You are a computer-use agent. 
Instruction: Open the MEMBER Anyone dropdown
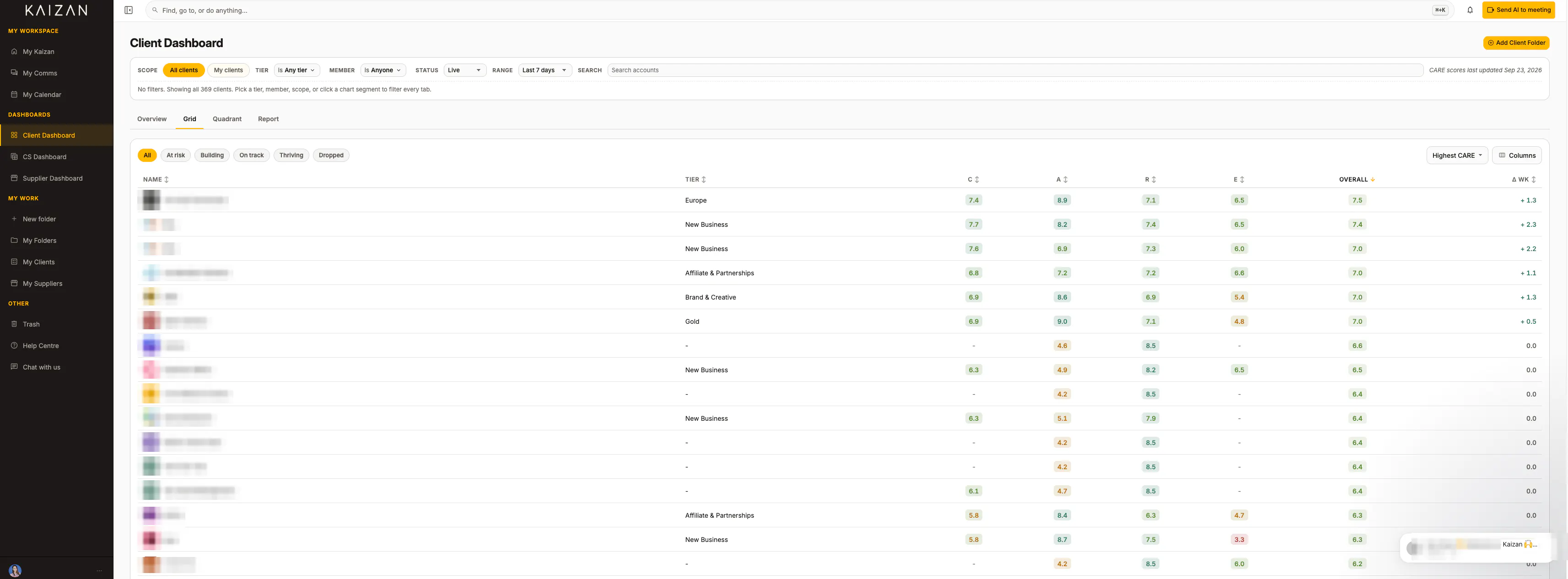click(x=383, y=70)
